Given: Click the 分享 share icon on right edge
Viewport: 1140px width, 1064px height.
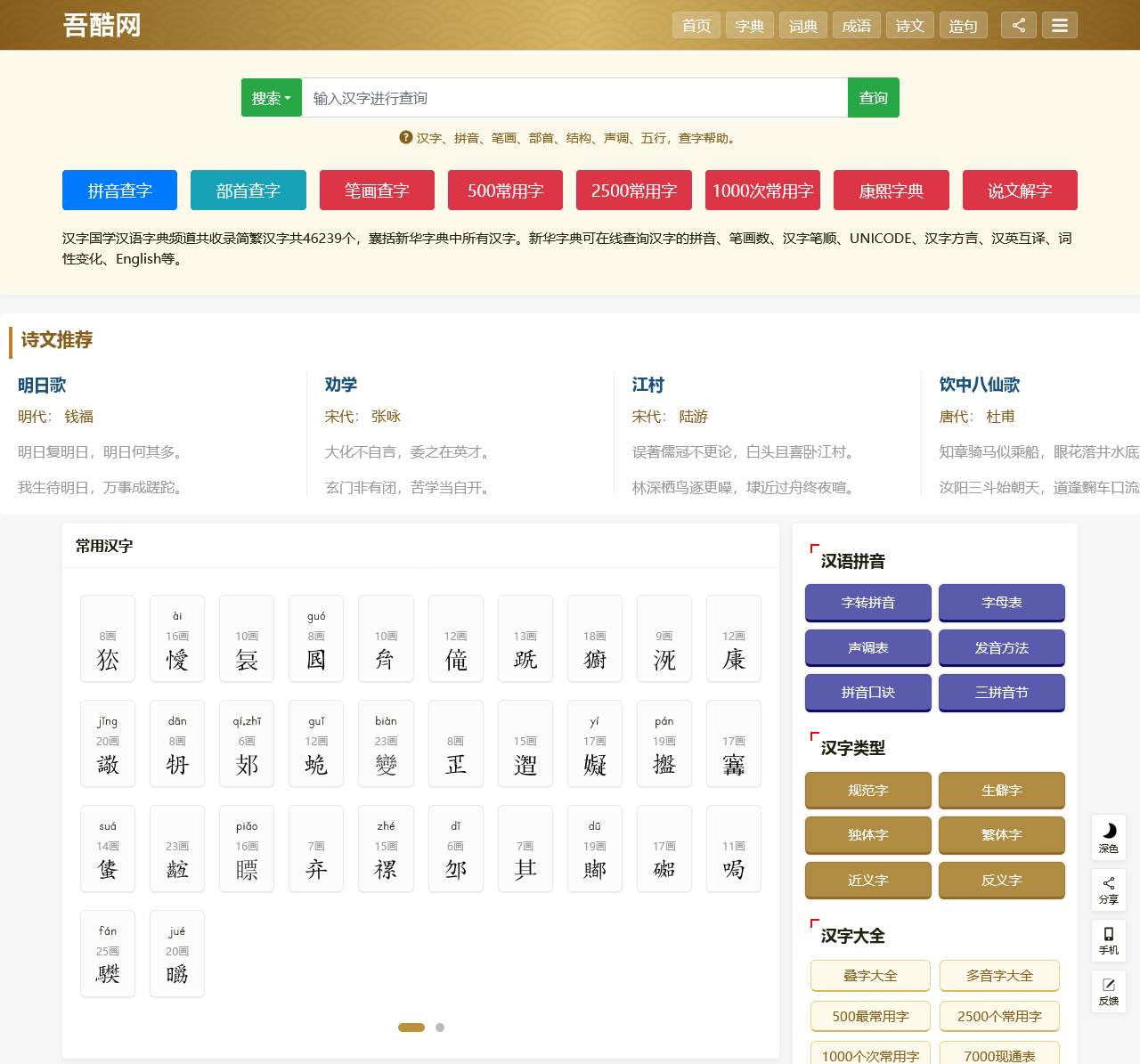Looking at the screenshot, I should [x=1108, y=889].
